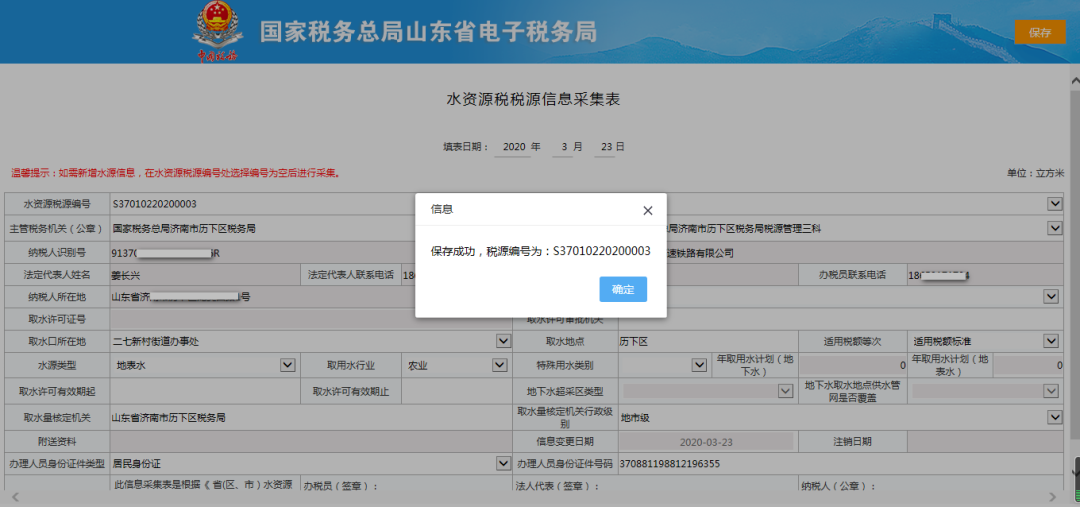This screenshot has height=507, width=1080.
Task: Click the 保存 button at top right
Action: [x=1039, y=32]
